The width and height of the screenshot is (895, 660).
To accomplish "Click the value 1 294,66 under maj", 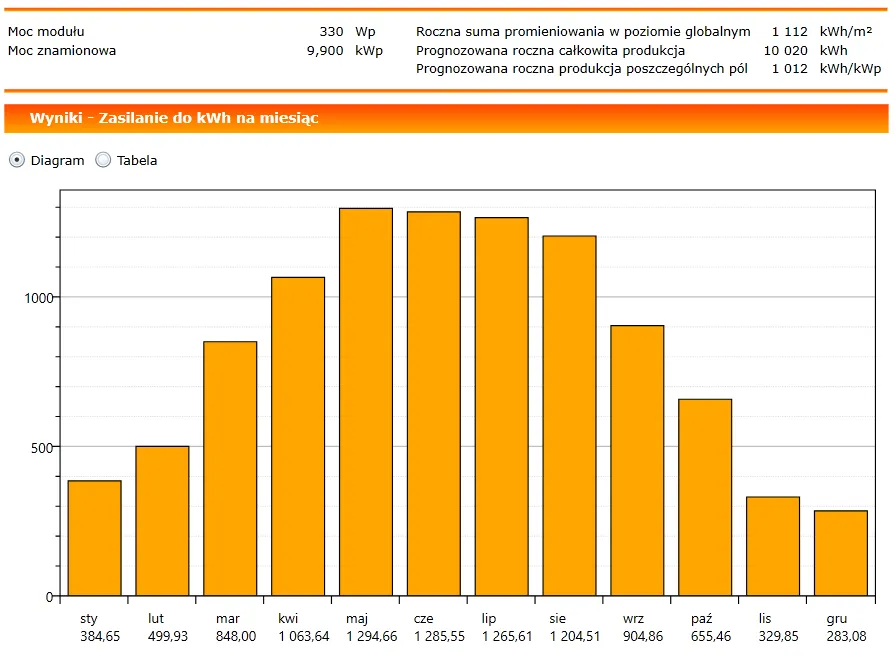I will (370, 635).
